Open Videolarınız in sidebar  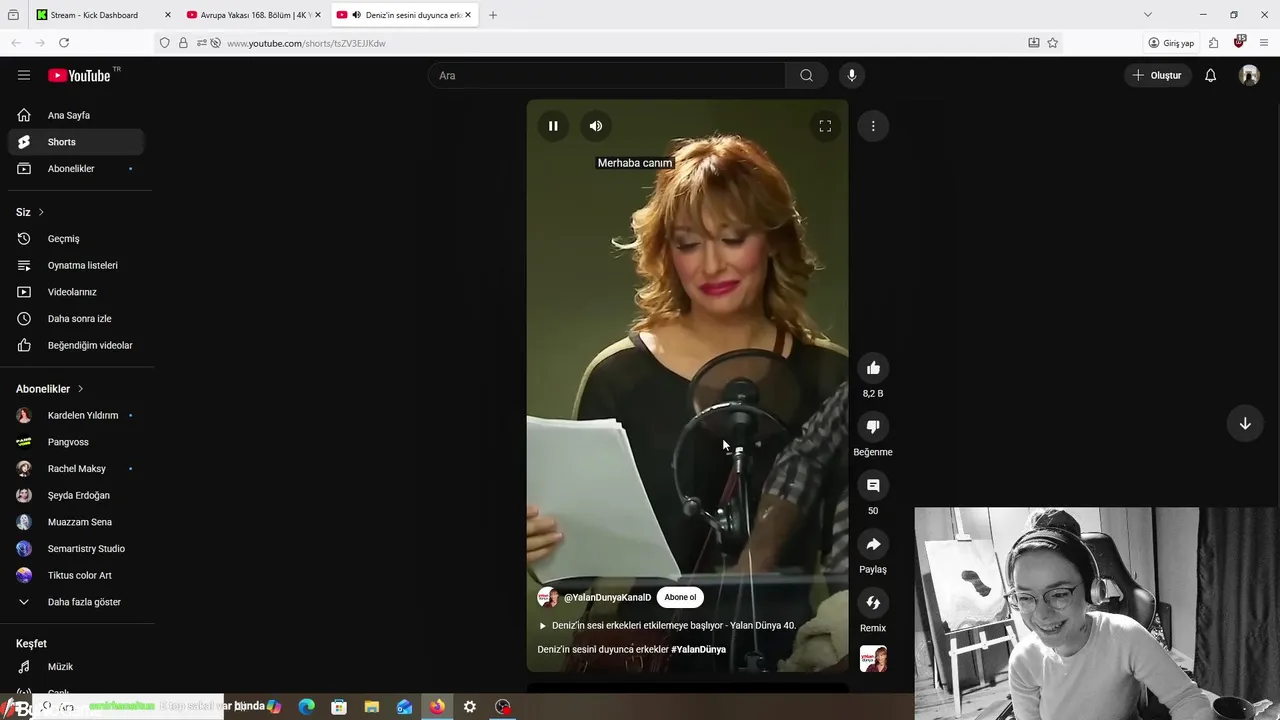click(76, 292)
